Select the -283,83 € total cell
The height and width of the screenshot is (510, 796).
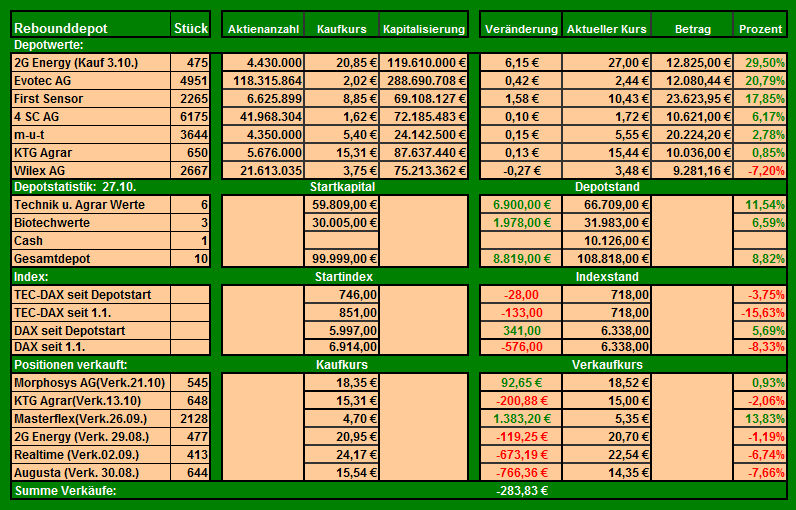(522, 491)
